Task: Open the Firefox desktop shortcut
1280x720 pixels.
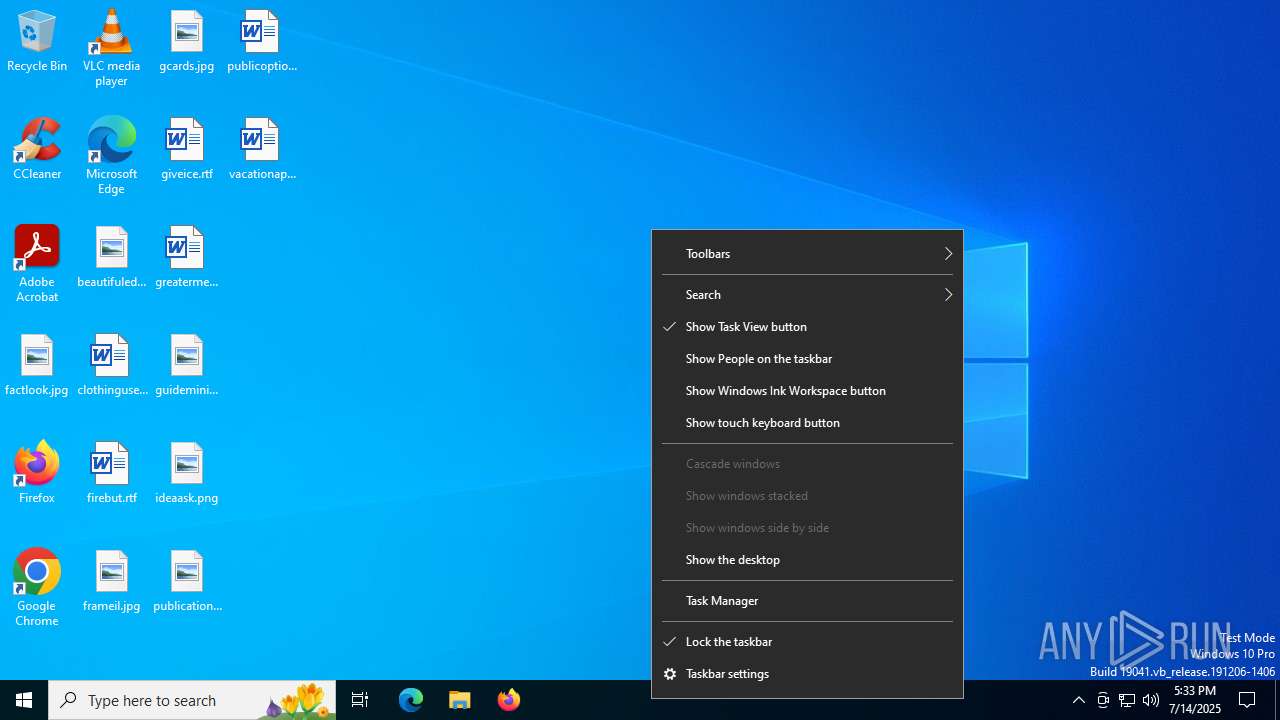Action: click(37, 474)
